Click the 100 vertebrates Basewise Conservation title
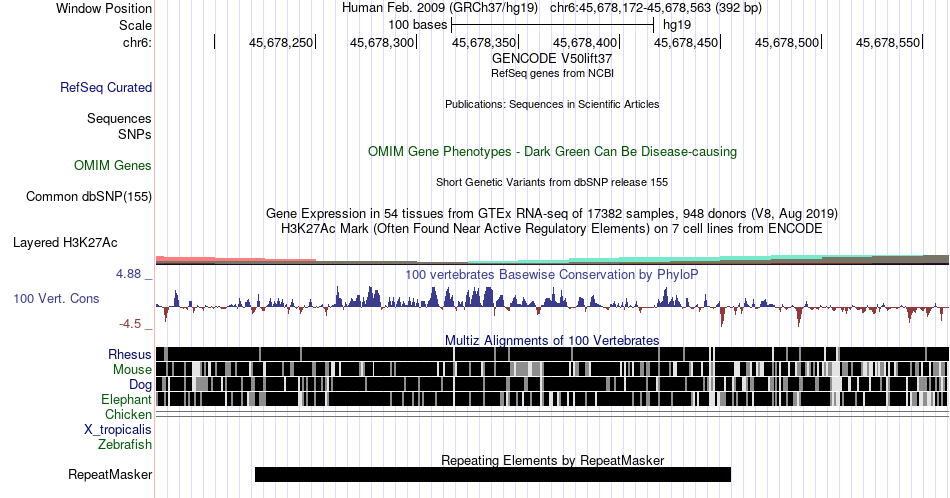 552,274
